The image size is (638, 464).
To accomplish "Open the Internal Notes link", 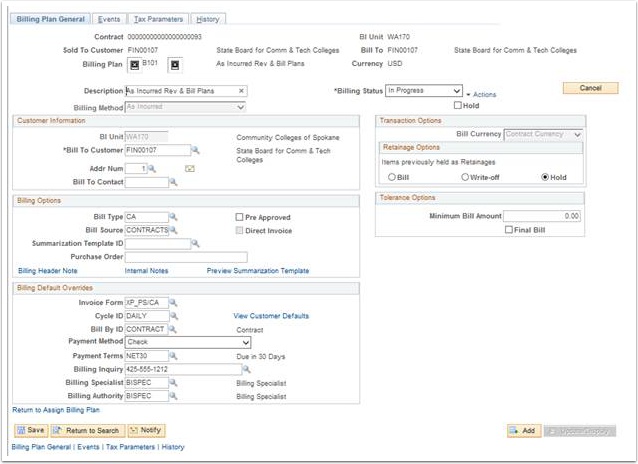I will 146,271.
